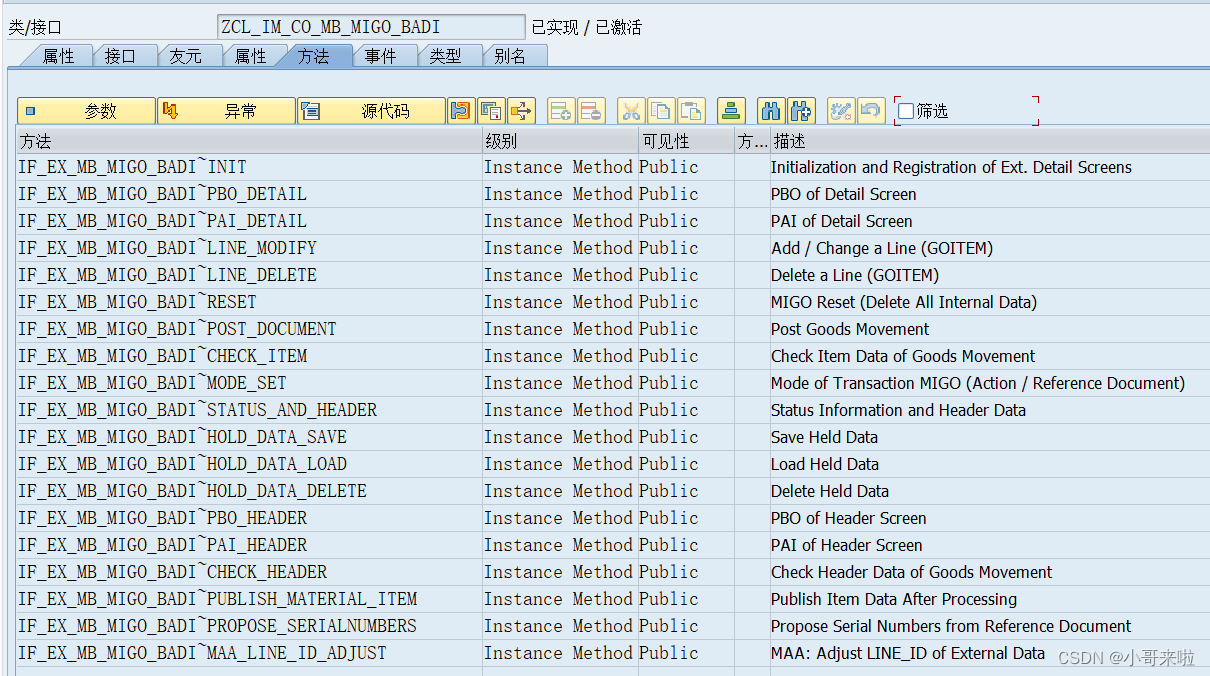This screenshot has height=676, width=1210.
Task: Select method IF_EX_MB_MIGO_BADI~CHECK_HEADER
Action: coord(172,572)
